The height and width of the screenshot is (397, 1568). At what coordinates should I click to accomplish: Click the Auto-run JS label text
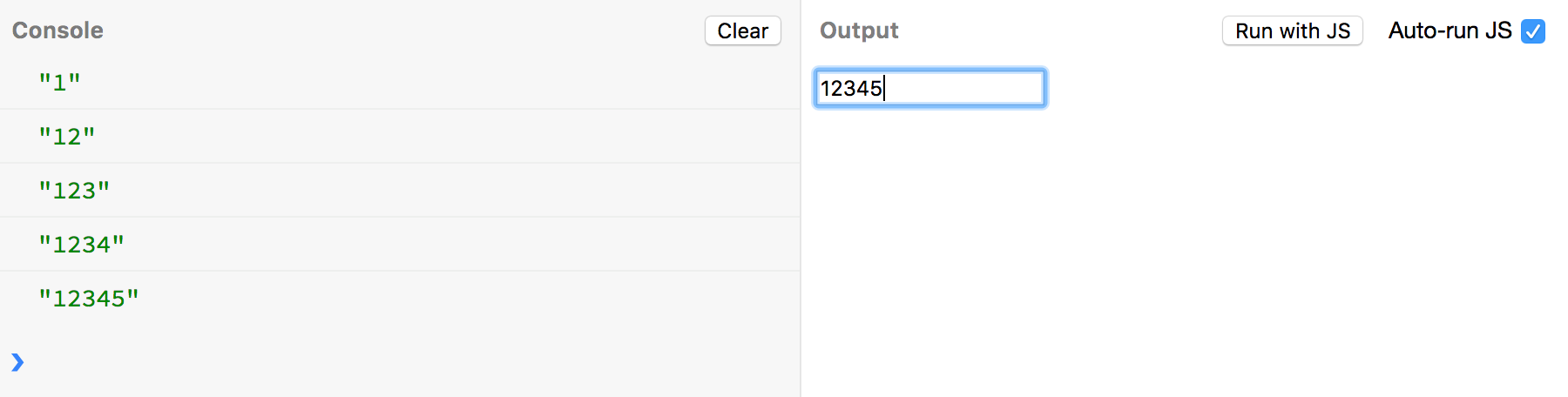coord(1450,30)
